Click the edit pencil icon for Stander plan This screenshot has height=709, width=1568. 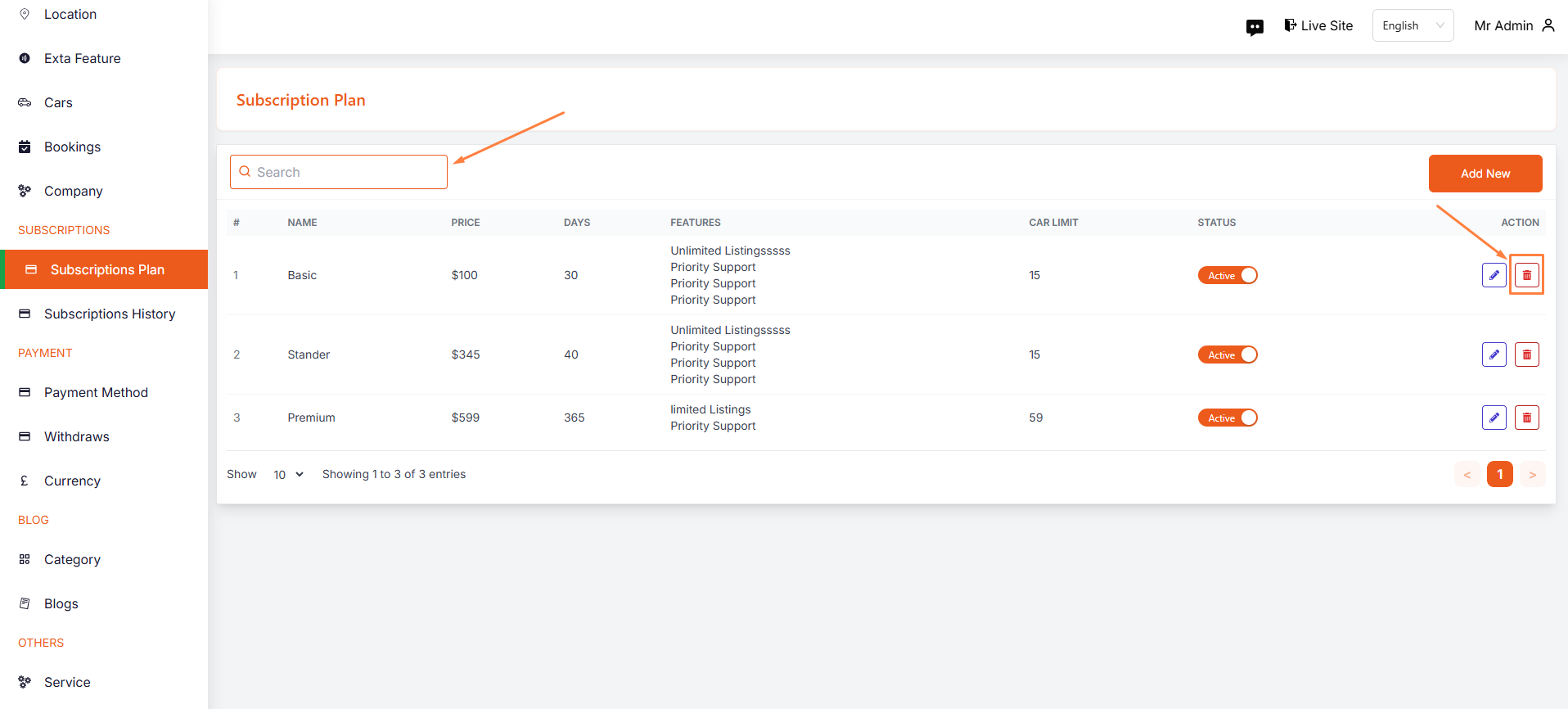[x=1494, y=354]
